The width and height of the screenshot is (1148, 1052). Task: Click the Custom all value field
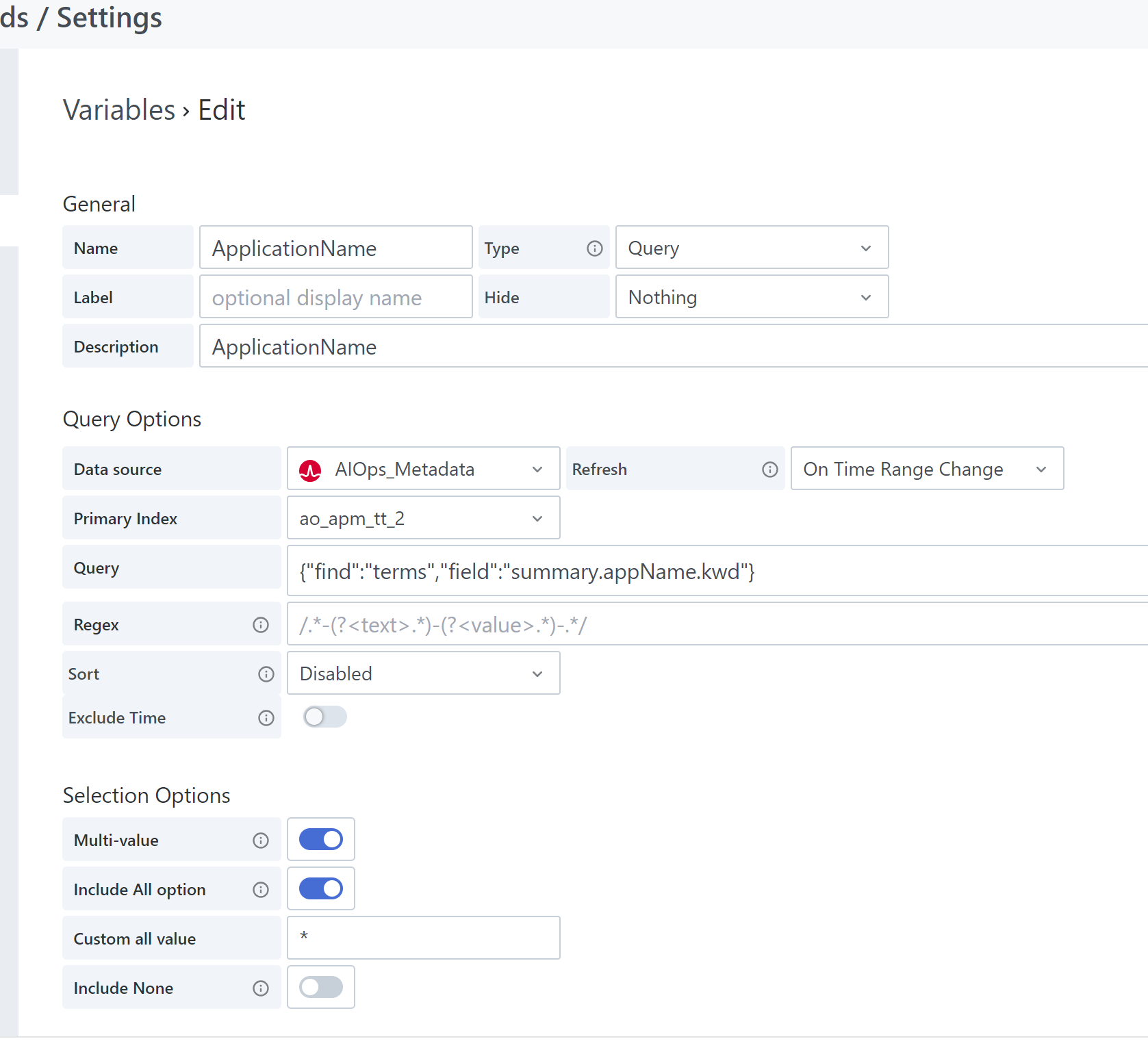(x=423, y=938)
